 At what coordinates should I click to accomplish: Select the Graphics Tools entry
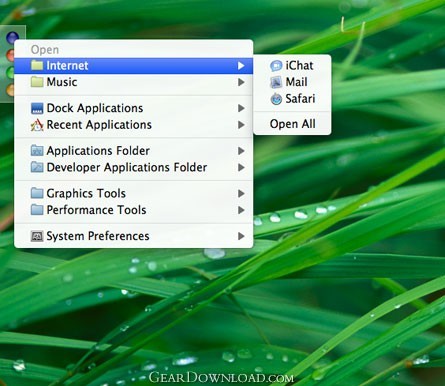point(134,193)
